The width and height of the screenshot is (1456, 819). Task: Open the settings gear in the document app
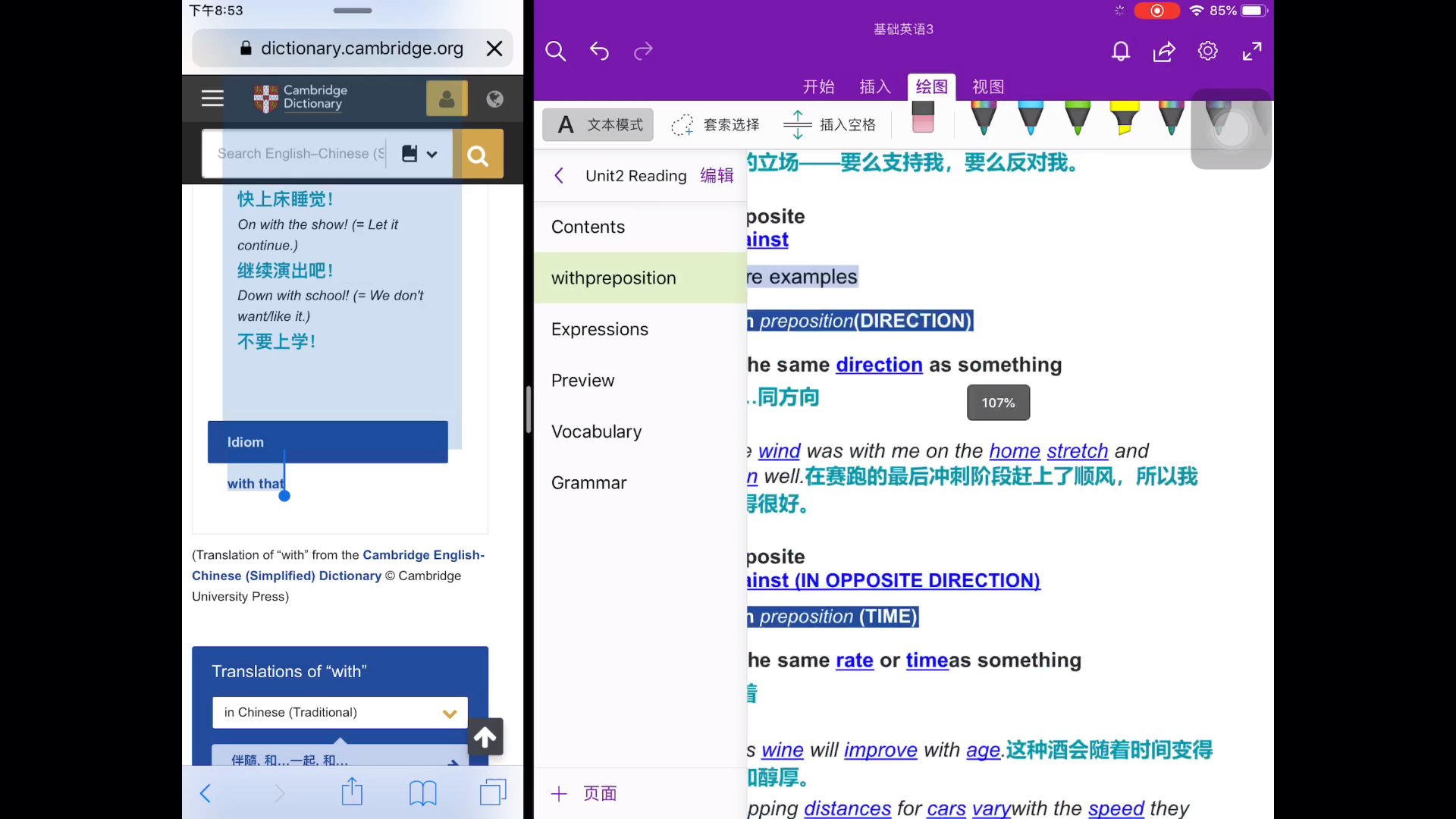point(1207,51)
